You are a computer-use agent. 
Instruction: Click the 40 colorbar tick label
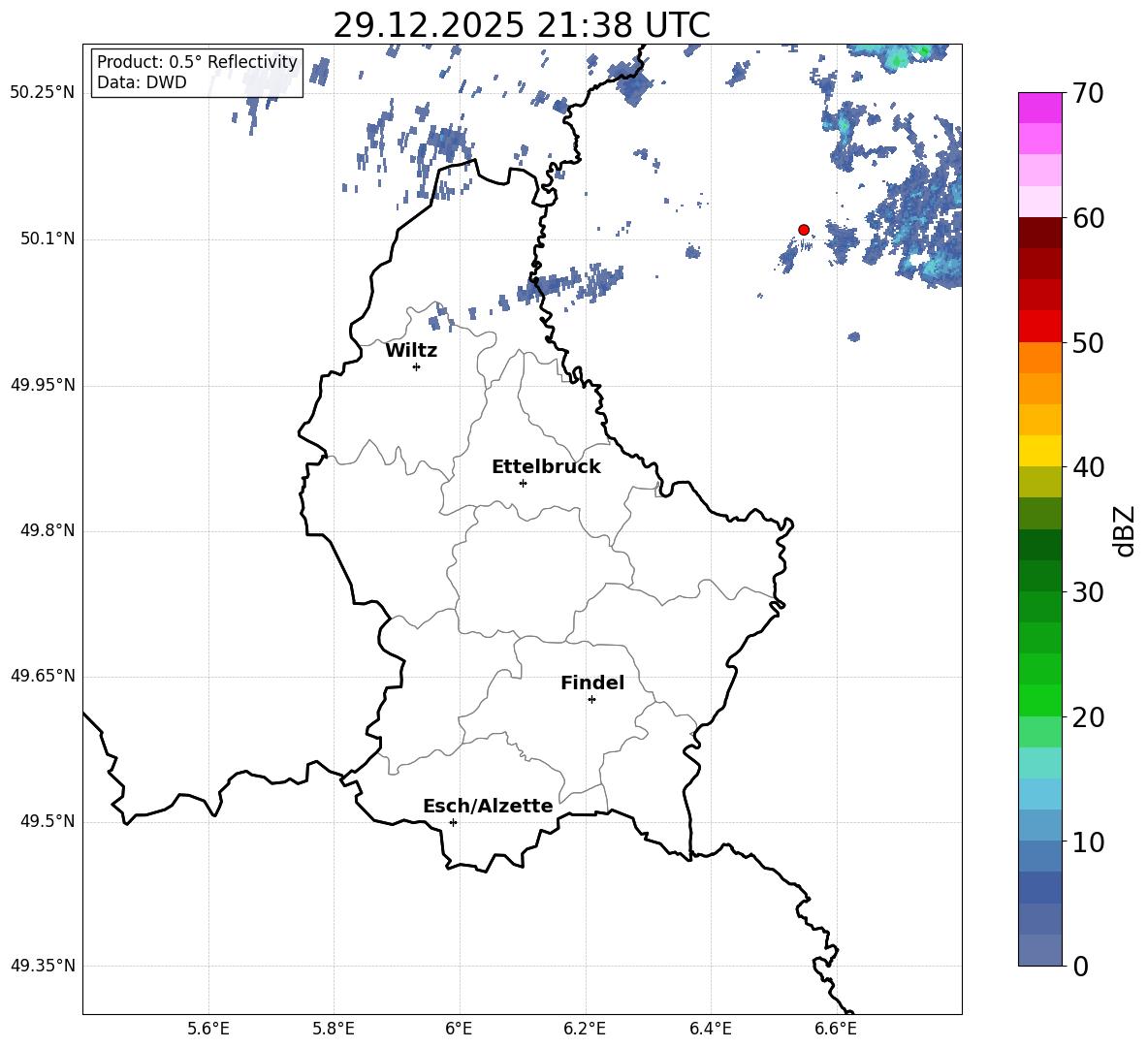1088,467
